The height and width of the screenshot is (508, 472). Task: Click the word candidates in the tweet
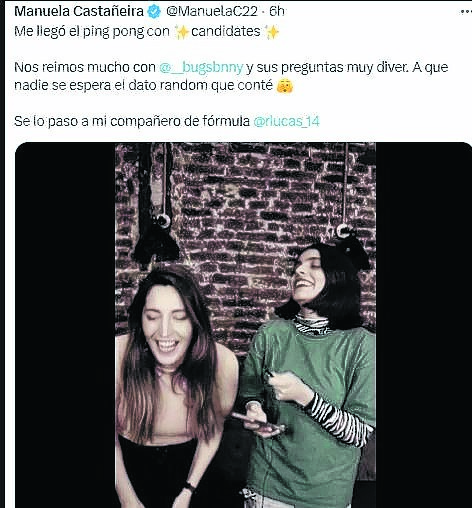(226, 32)
